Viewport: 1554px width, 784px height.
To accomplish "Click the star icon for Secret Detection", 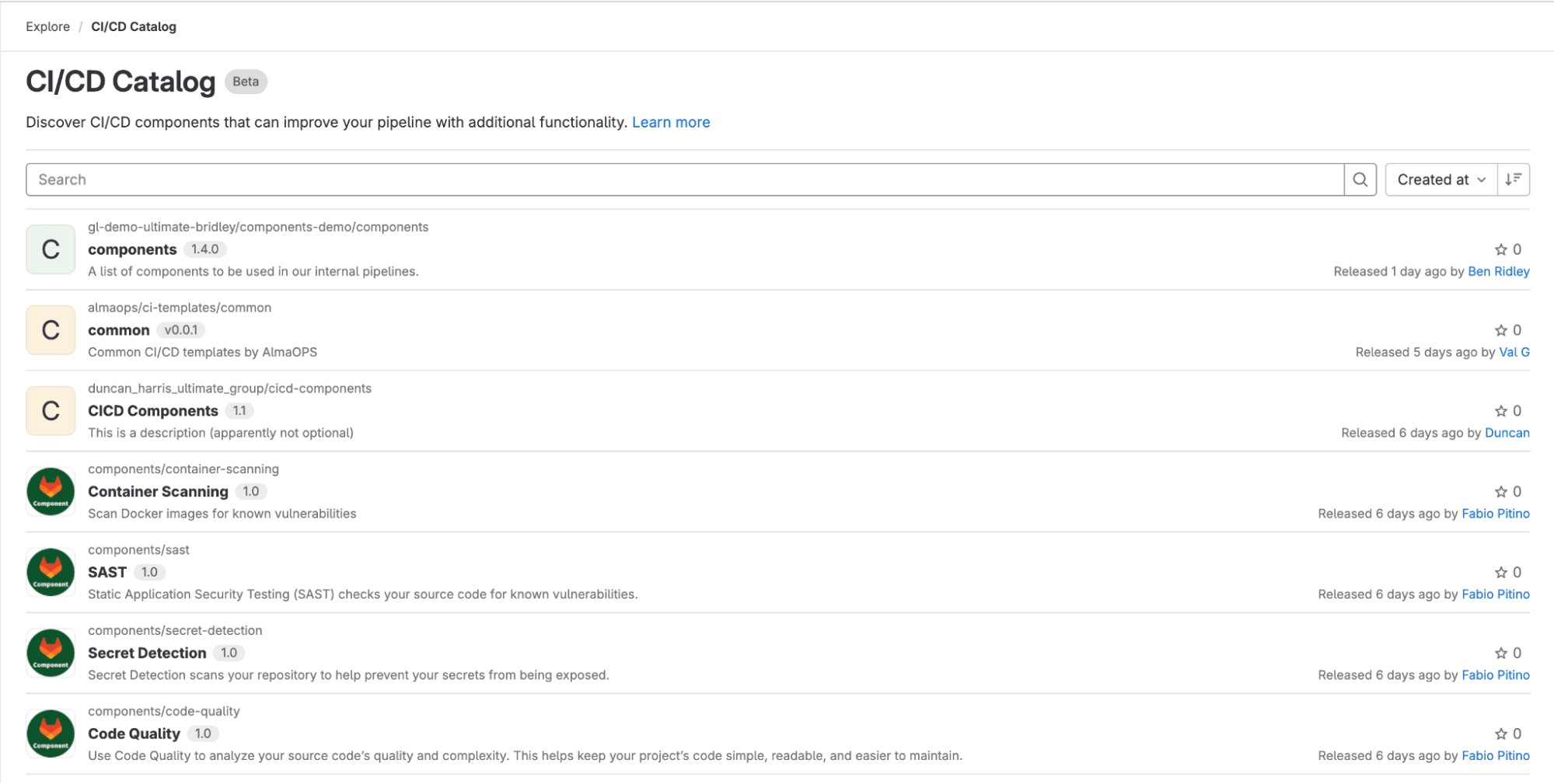I will pyautogui.click(x=1500, y=653).
